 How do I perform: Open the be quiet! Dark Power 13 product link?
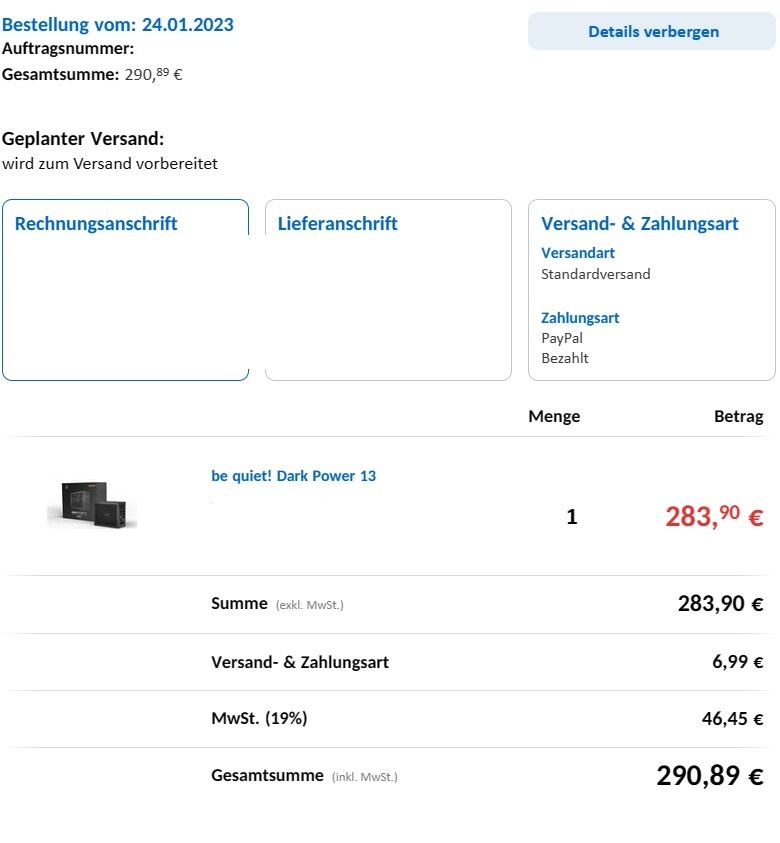(294, 476)
